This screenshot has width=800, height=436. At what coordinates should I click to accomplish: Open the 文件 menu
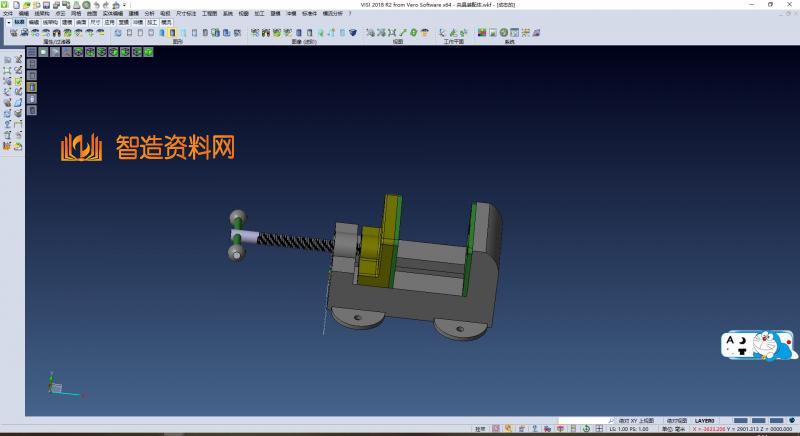7,13
